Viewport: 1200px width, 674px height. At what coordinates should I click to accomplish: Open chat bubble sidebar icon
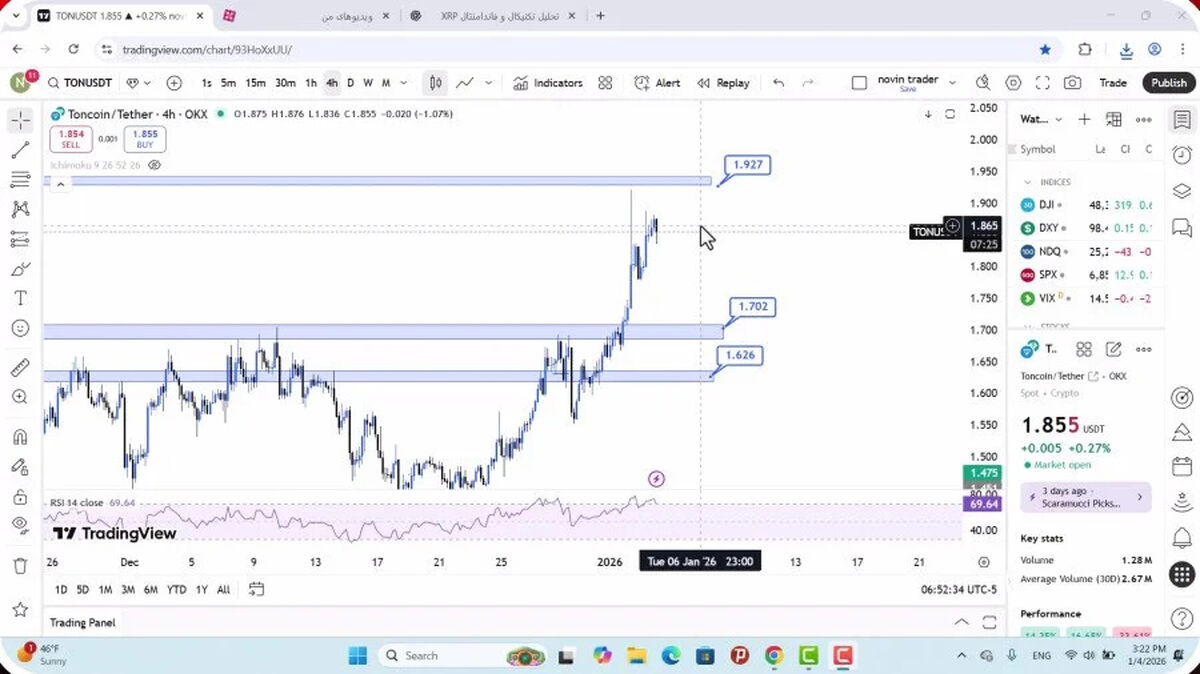(x=1182, y=227)
